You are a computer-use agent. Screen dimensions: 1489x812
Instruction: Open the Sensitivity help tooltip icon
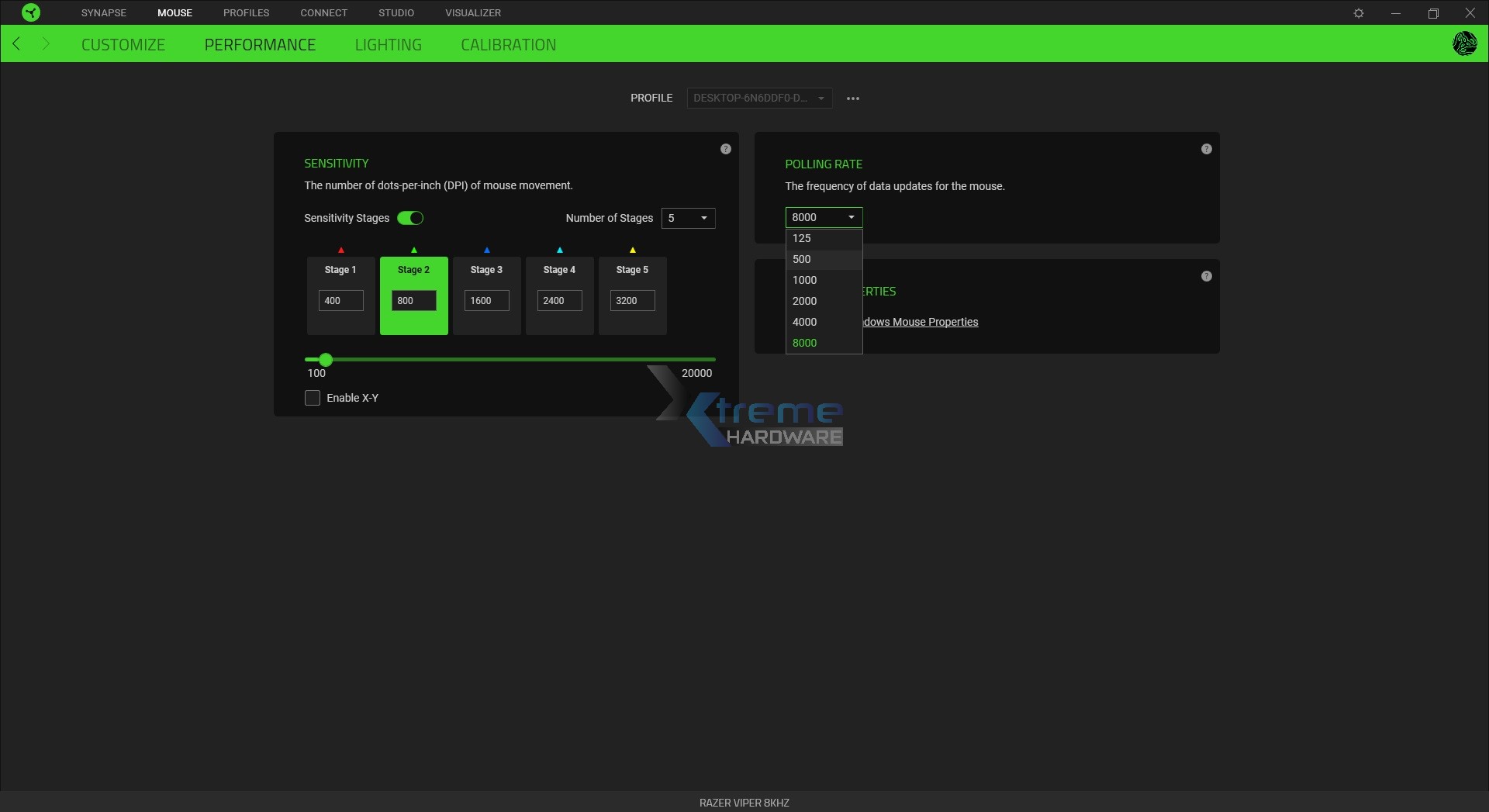[x=726, y=148]
